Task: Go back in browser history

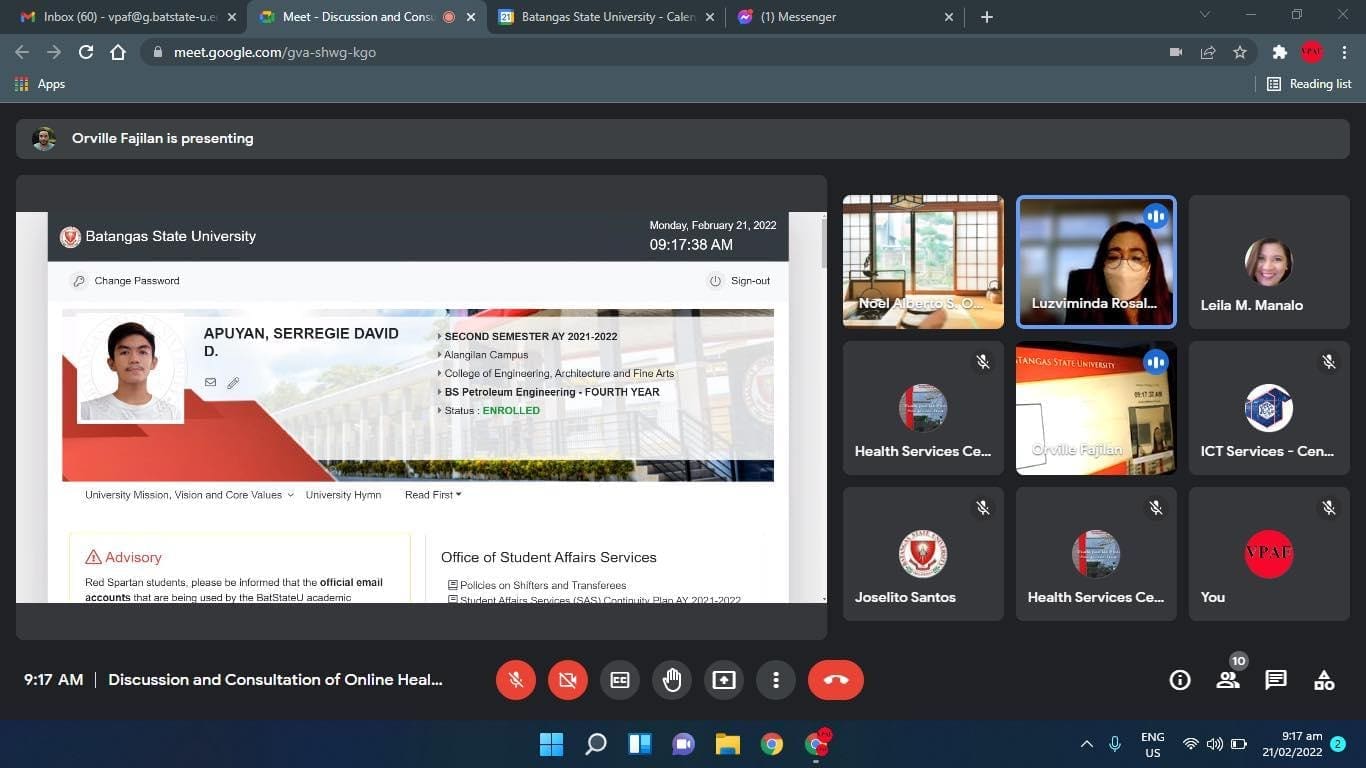Action: [x=22, y=52]
